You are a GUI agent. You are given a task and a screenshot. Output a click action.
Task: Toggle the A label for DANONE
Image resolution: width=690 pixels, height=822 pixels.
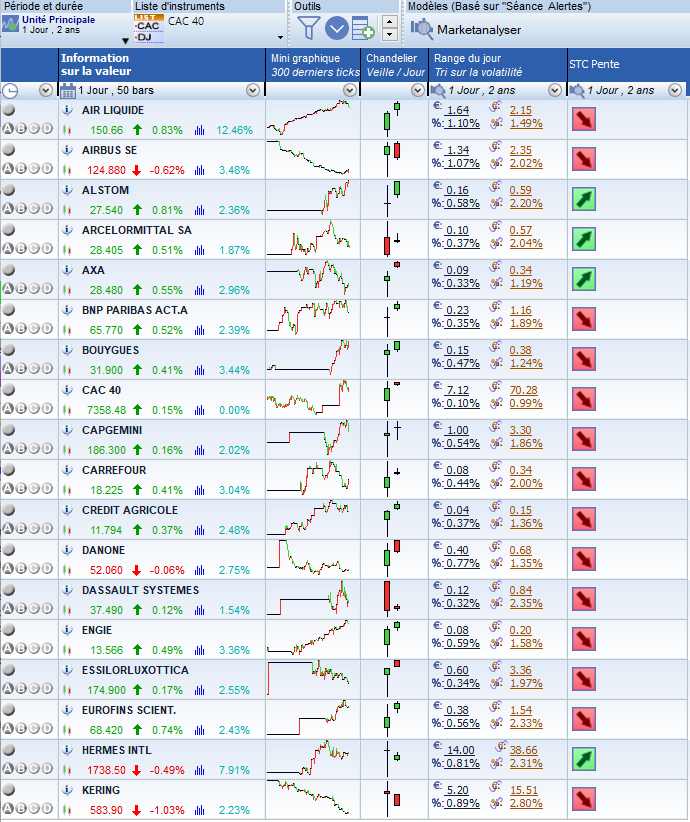[x=8, y=568]
